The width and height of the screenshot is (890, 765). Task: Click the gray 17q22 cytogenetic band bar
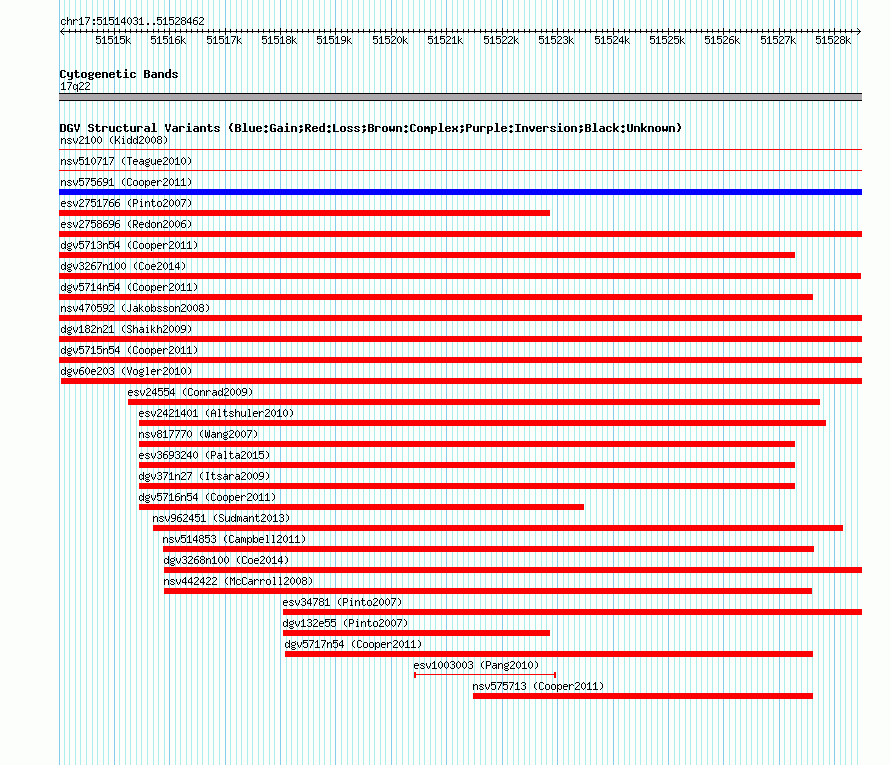tap(460, 97)
